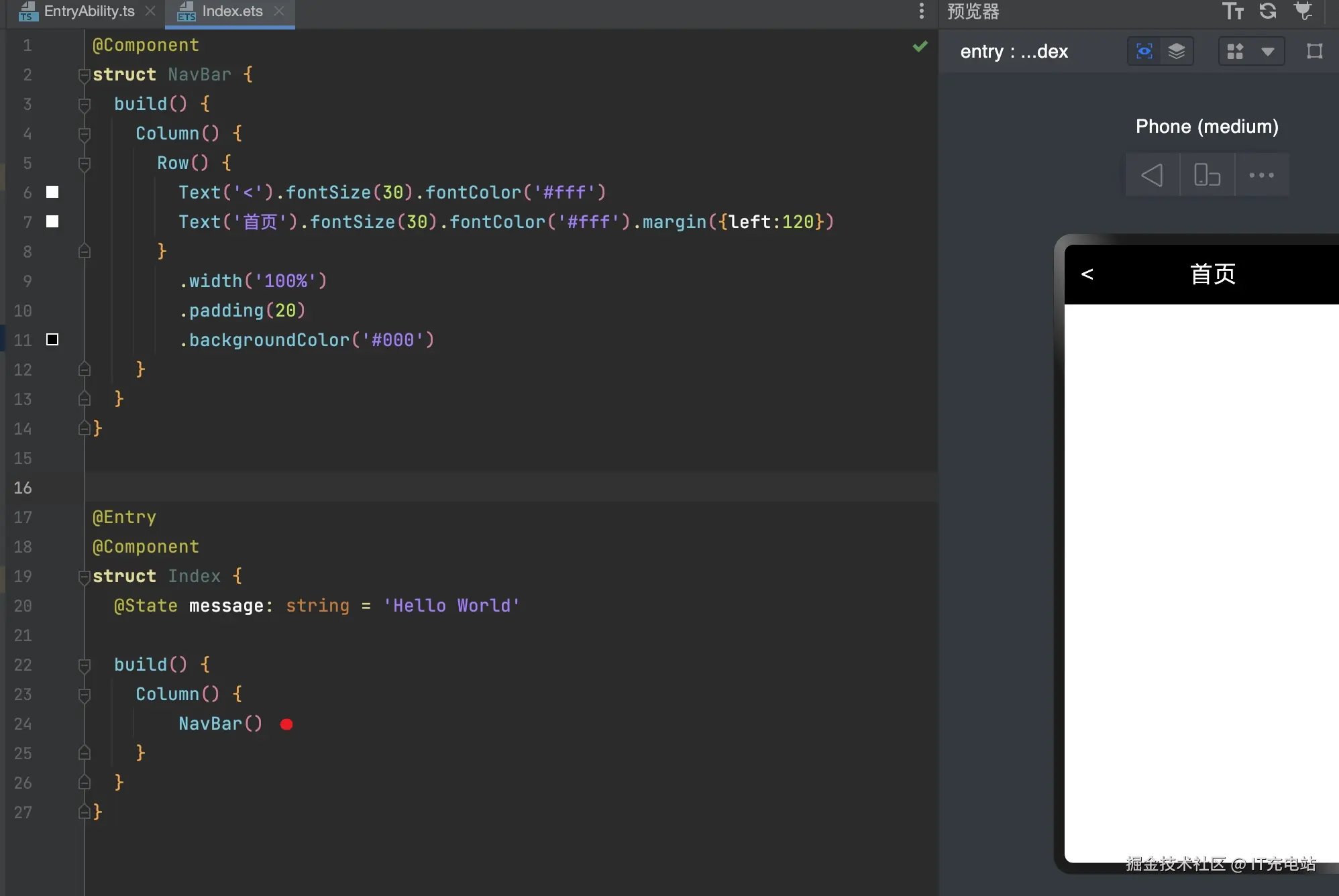
Task: Open the multi-device grid view icon
Action: point(1235,51)
